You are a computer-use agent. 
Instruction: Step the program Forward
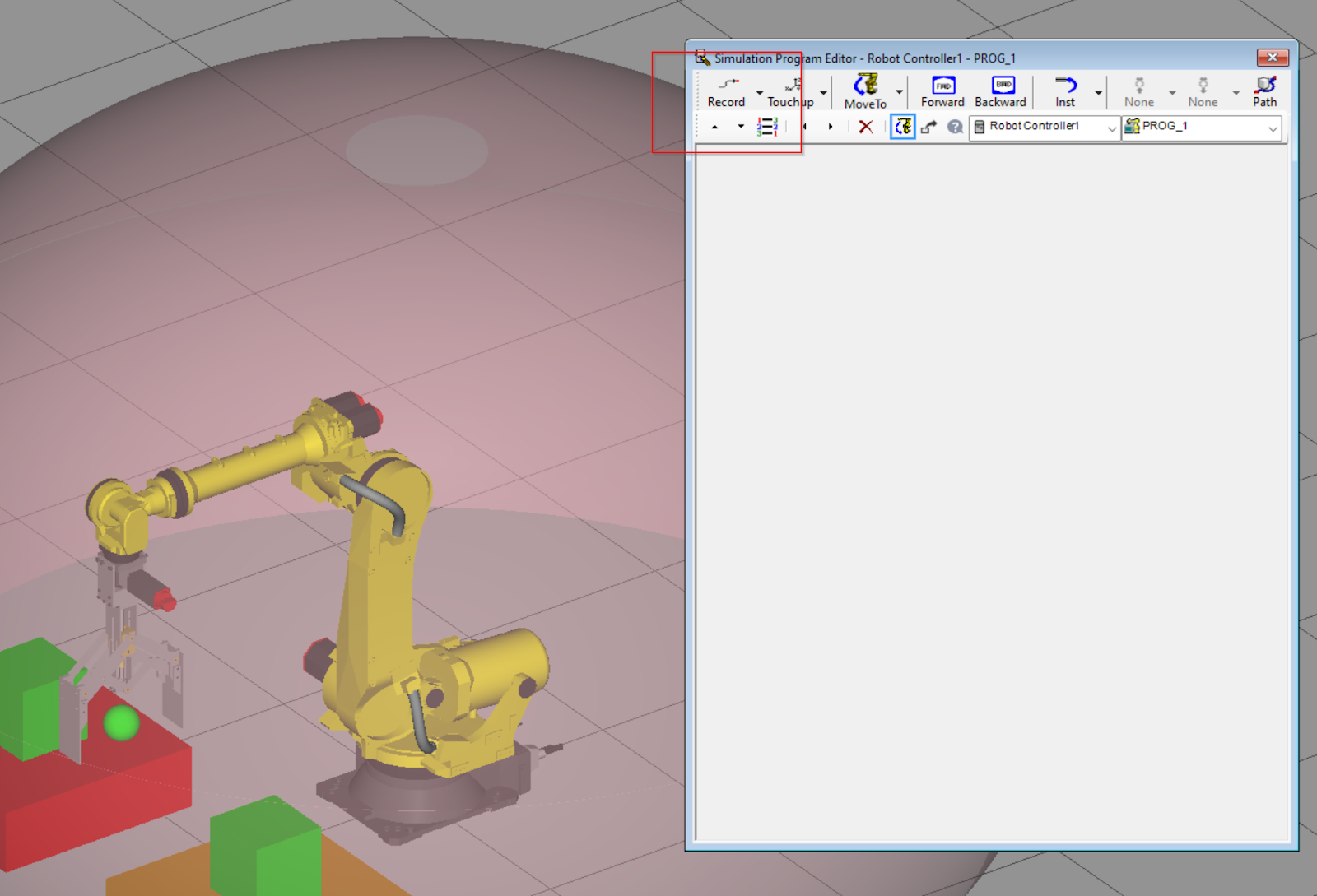click(x=942, y=91)
